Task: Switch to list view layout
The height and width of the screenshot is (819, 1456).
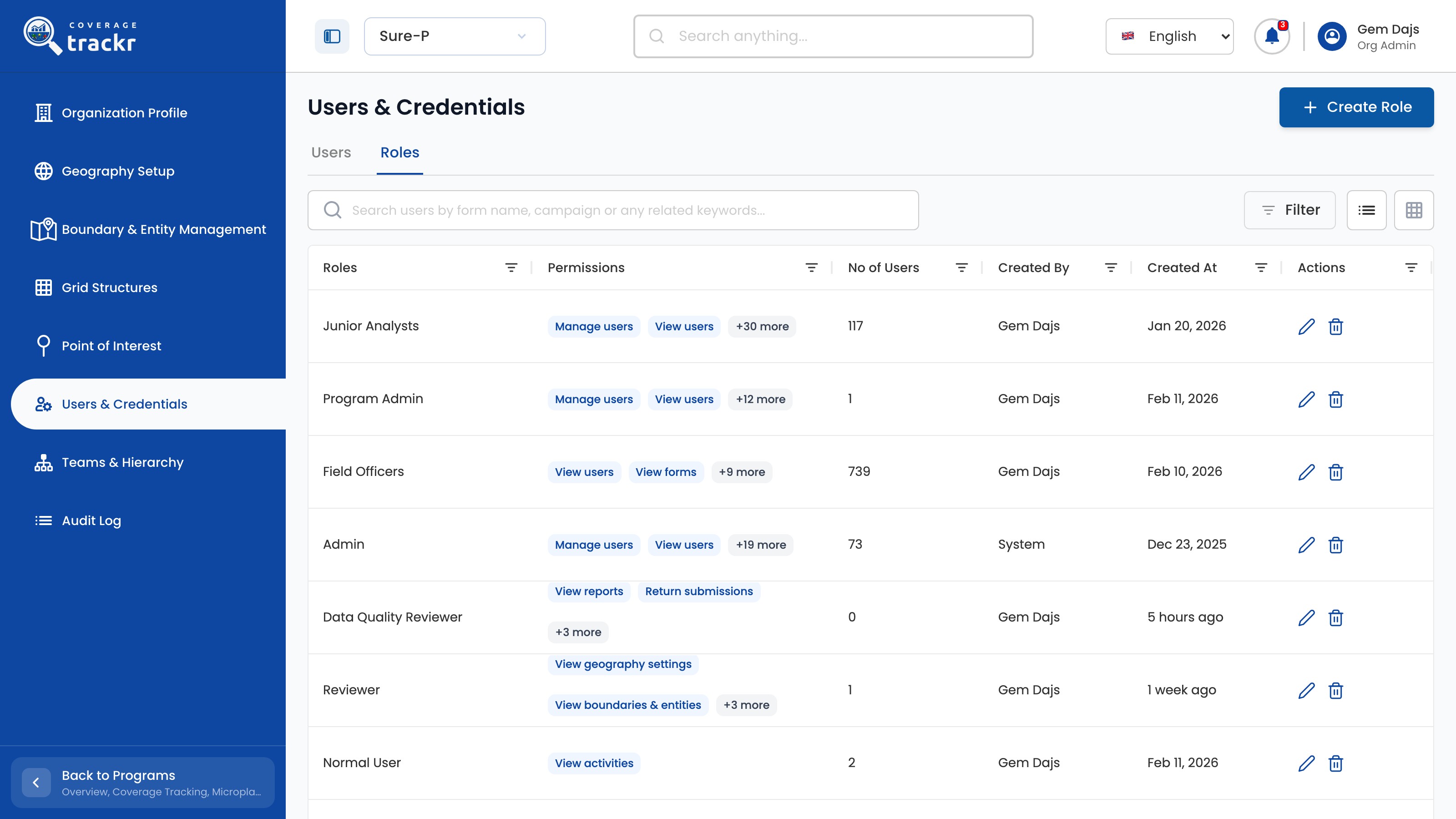Action: tap(1367, 210)
